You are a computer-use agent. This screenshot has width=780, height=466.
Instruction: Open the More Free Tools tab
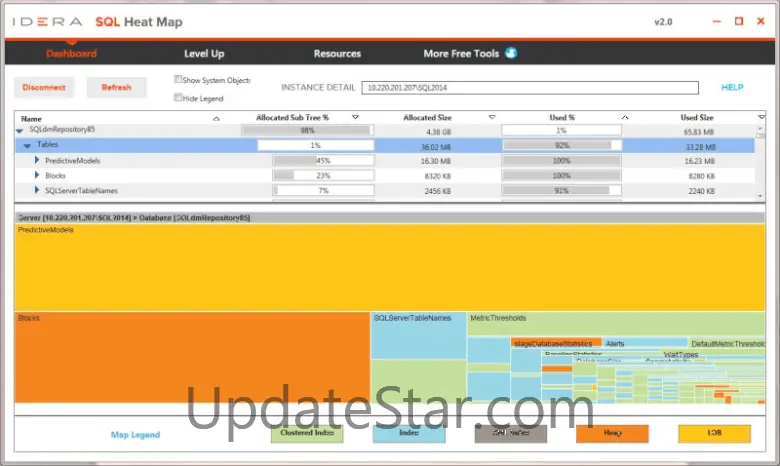(x=461, y=53)
